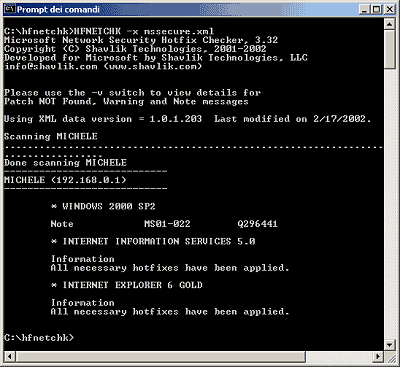
Task: Click the MS01-022 note entry
Action: tap(167, 224)
